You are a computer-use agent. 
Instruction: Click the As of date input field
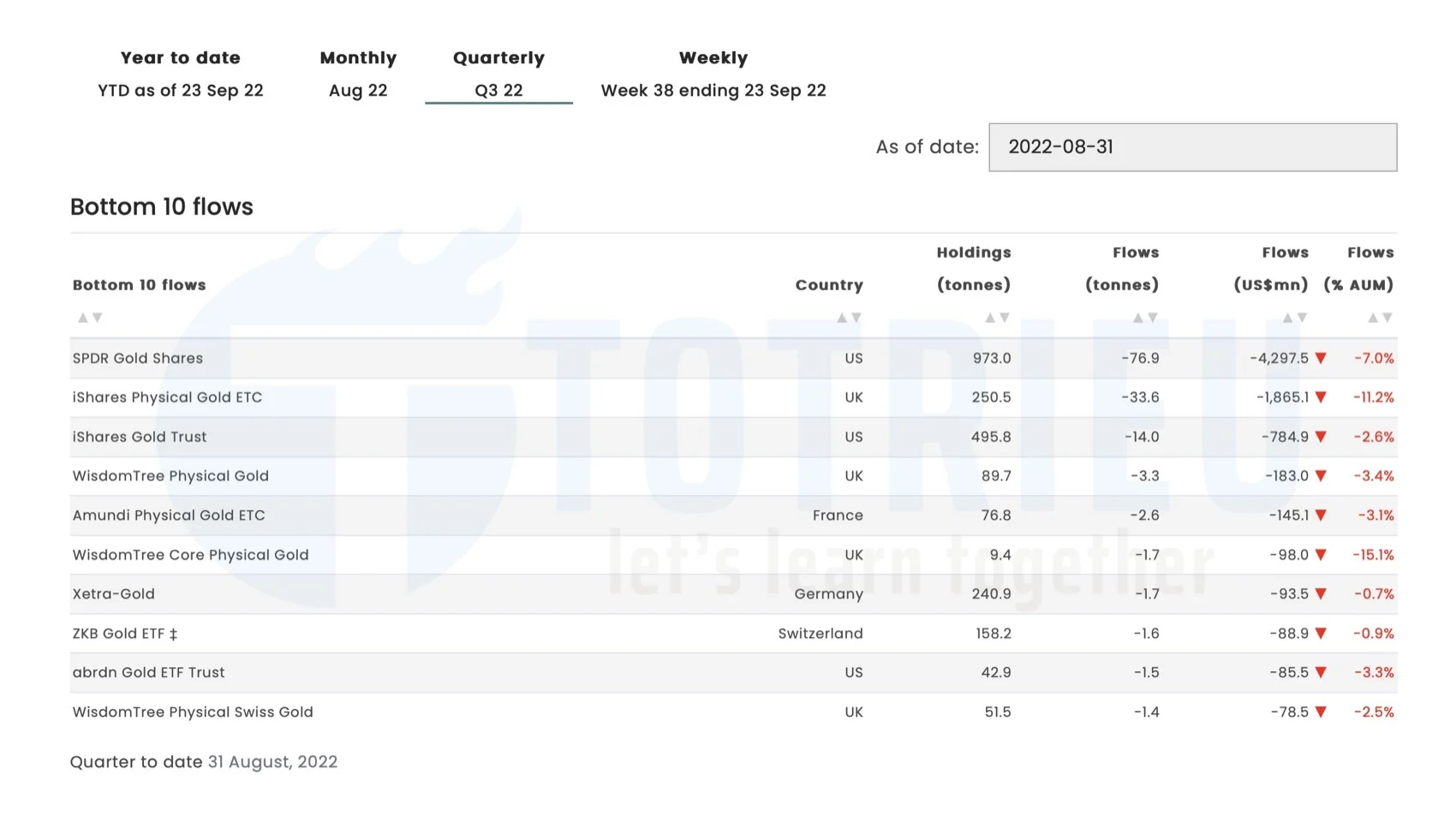pos(1192,147)
